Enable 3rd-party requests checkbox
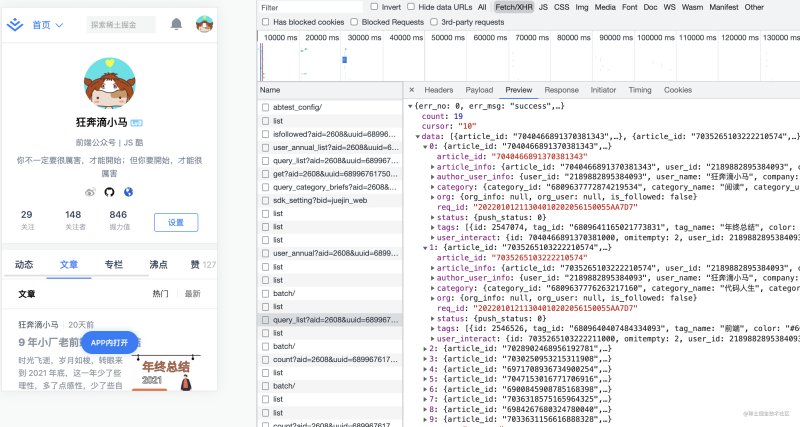The image size is (800, 427). coord(434,22)
